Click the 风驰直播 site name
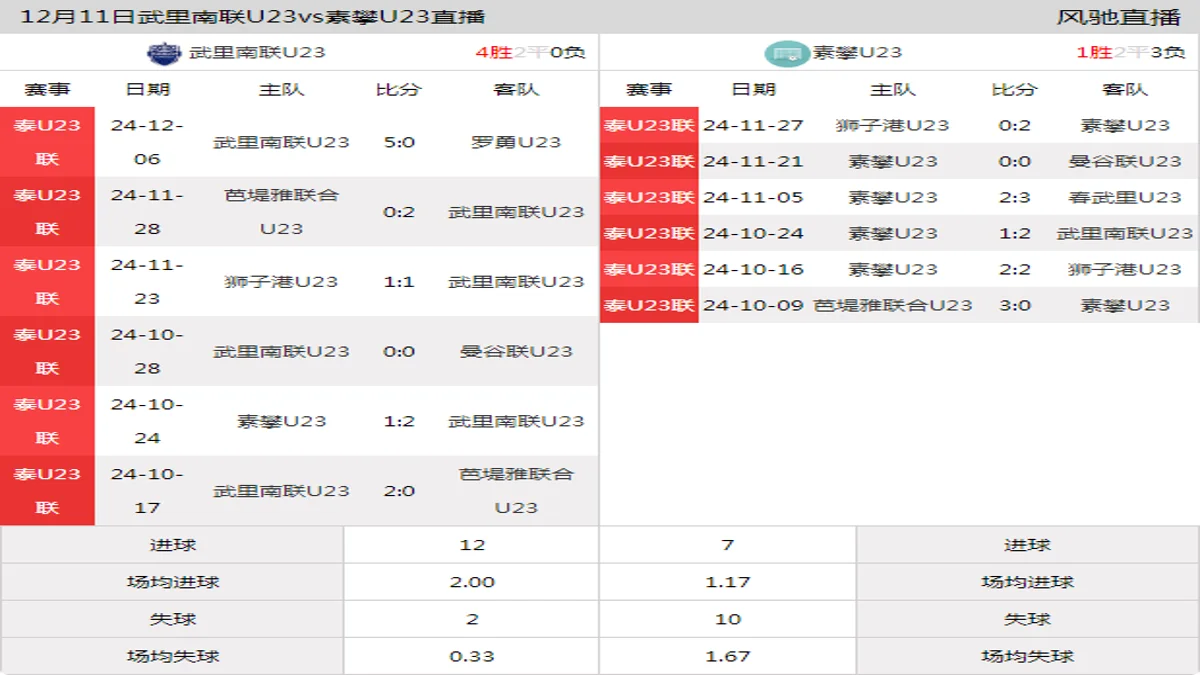This screenshot has height=675, width=1200. pos(1118,16)
